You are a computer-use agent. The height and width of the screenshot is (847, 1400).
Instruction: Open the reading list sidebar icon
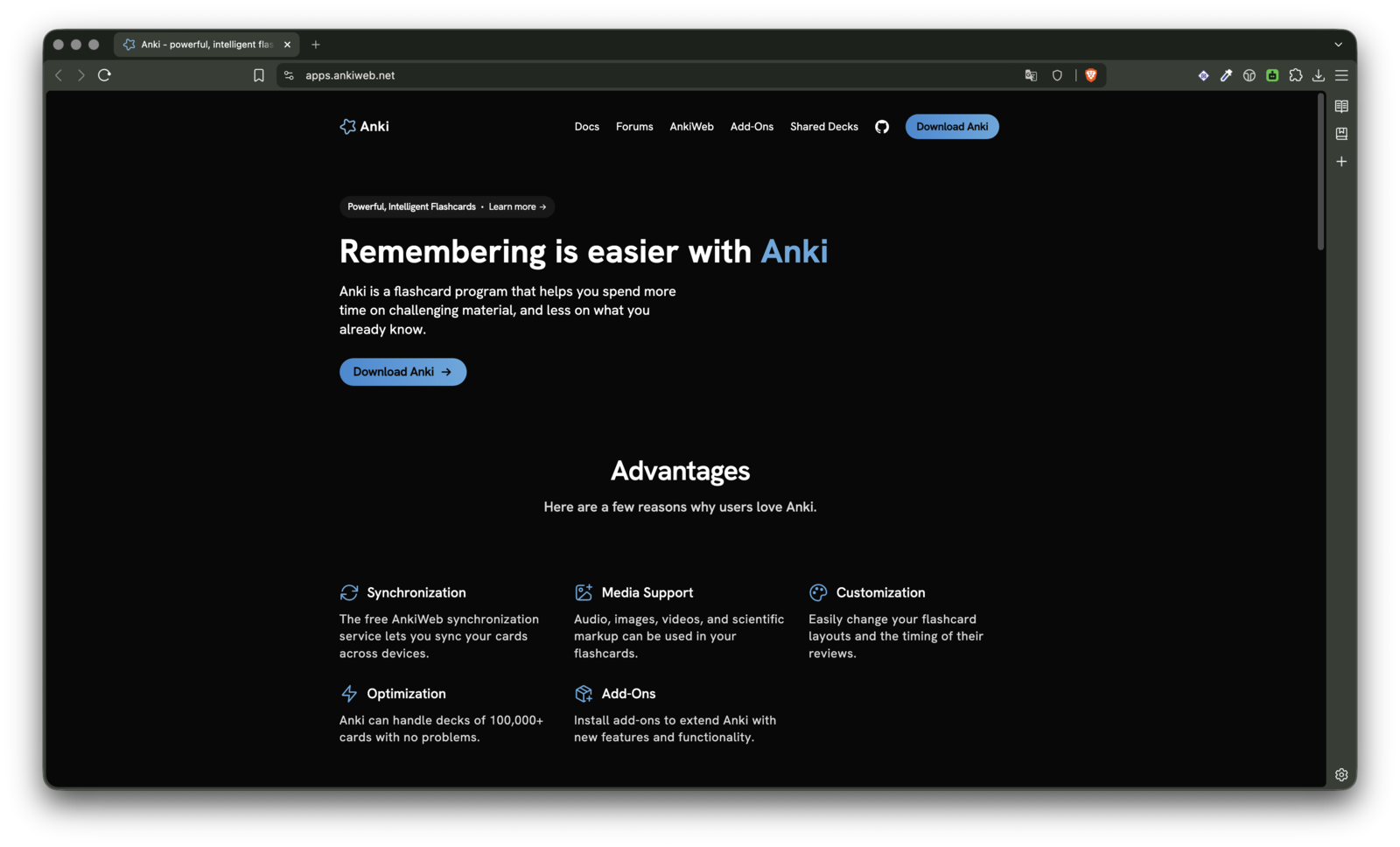[x=1341, y=107]
